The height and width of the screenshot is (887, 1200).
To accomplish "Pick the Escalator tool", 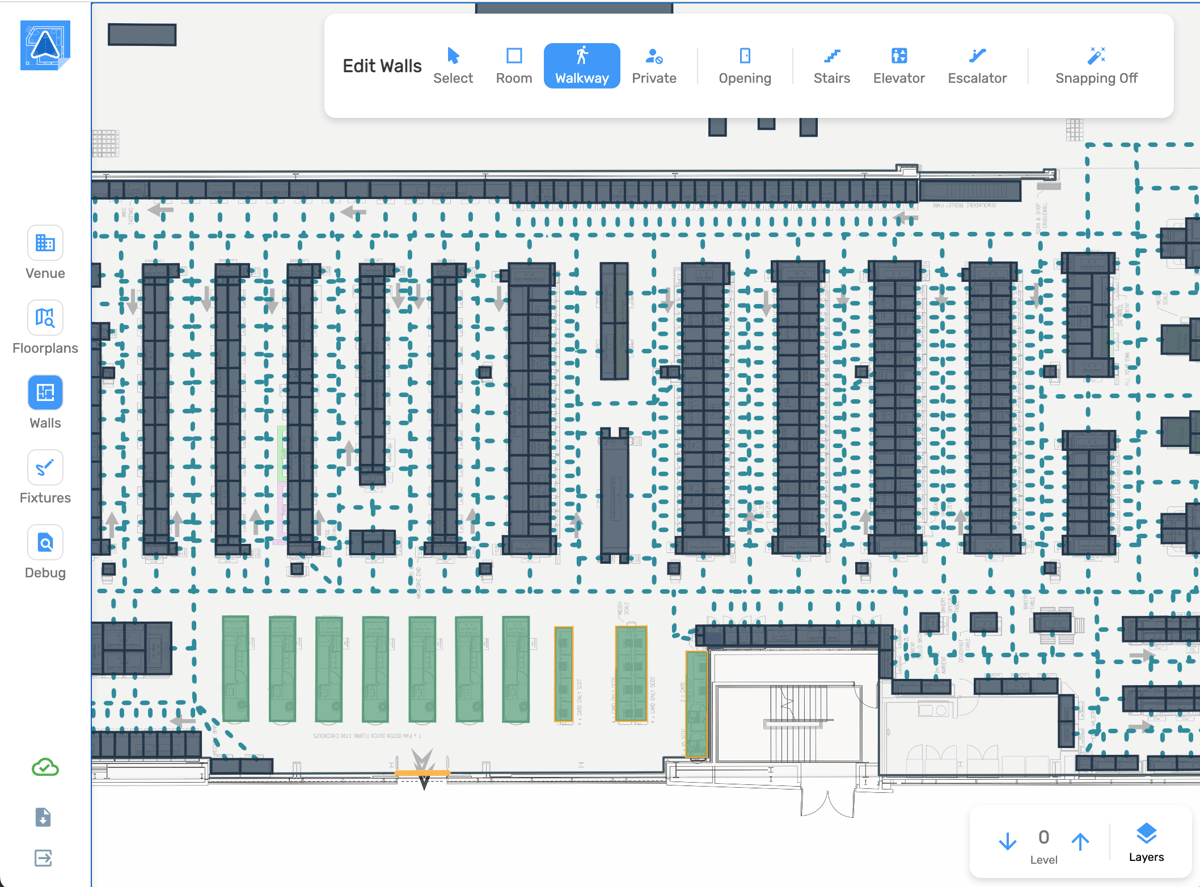I will click(x=977, y=66).
